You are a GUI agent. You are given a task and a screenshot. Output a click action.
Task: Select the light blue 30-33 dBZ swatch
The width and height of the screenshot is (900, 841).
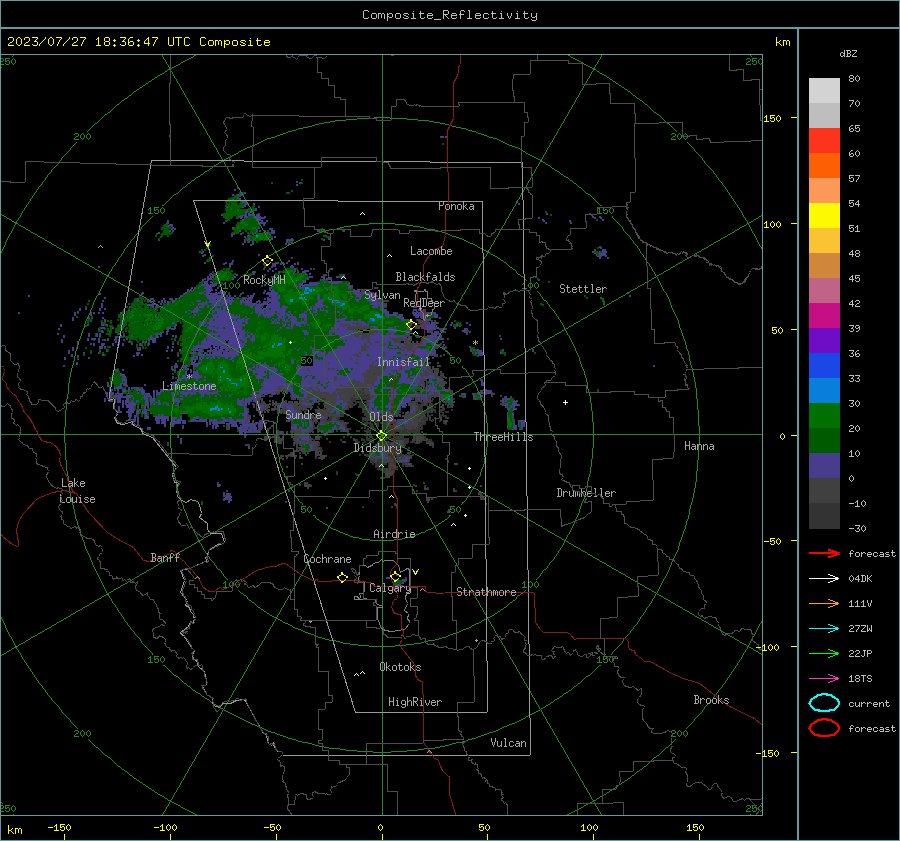tap(824, 391)
